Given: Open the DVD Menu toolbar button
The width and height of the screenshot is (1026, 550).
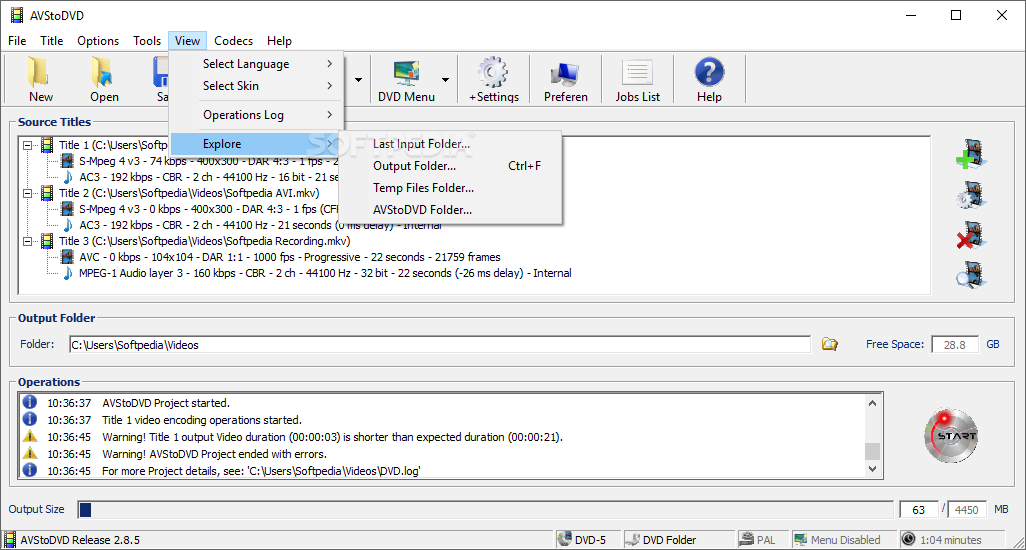Looking at the screenshot, I should 406,80.
